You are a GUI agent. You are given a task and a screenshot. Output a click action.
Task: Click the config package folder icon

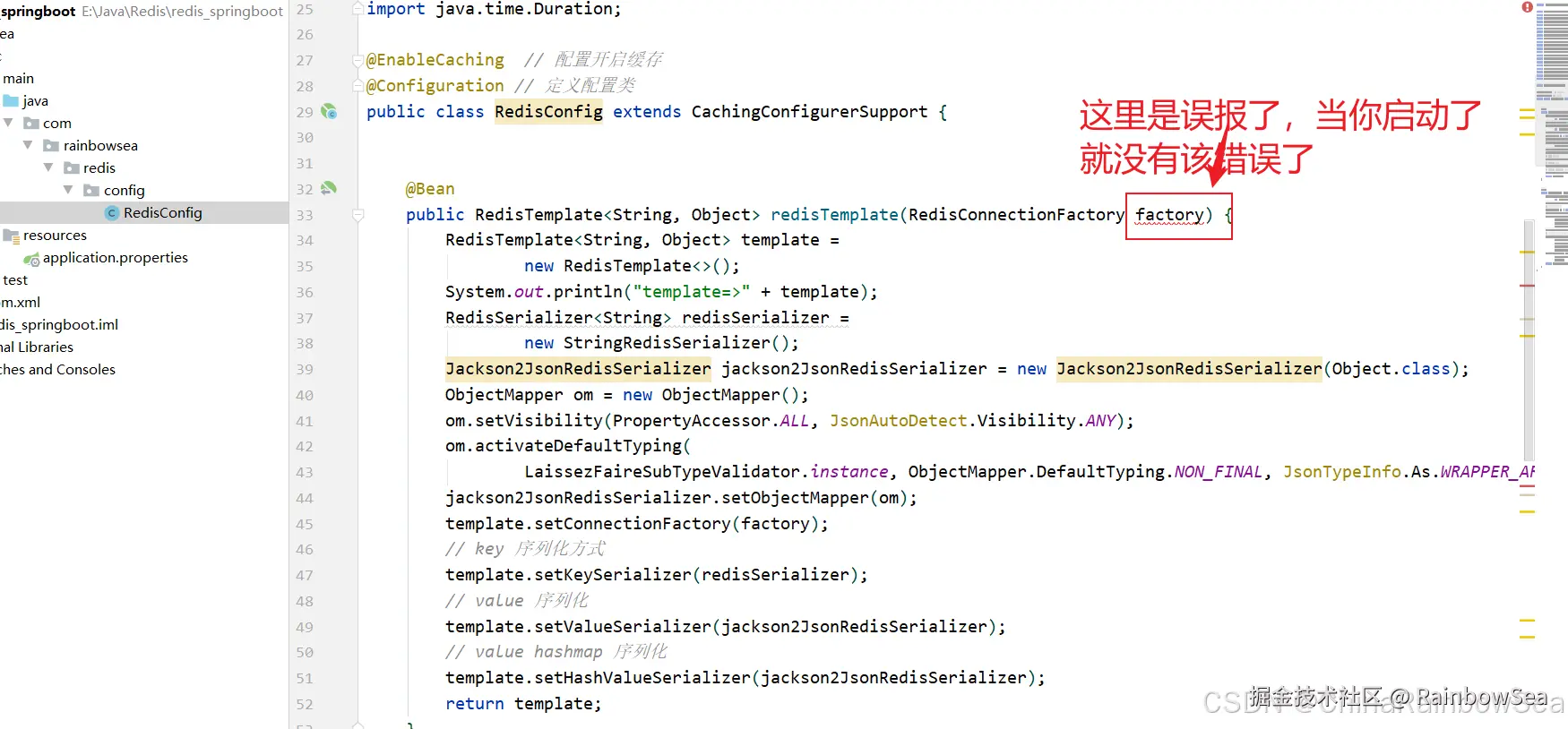[x=91, y=190]
